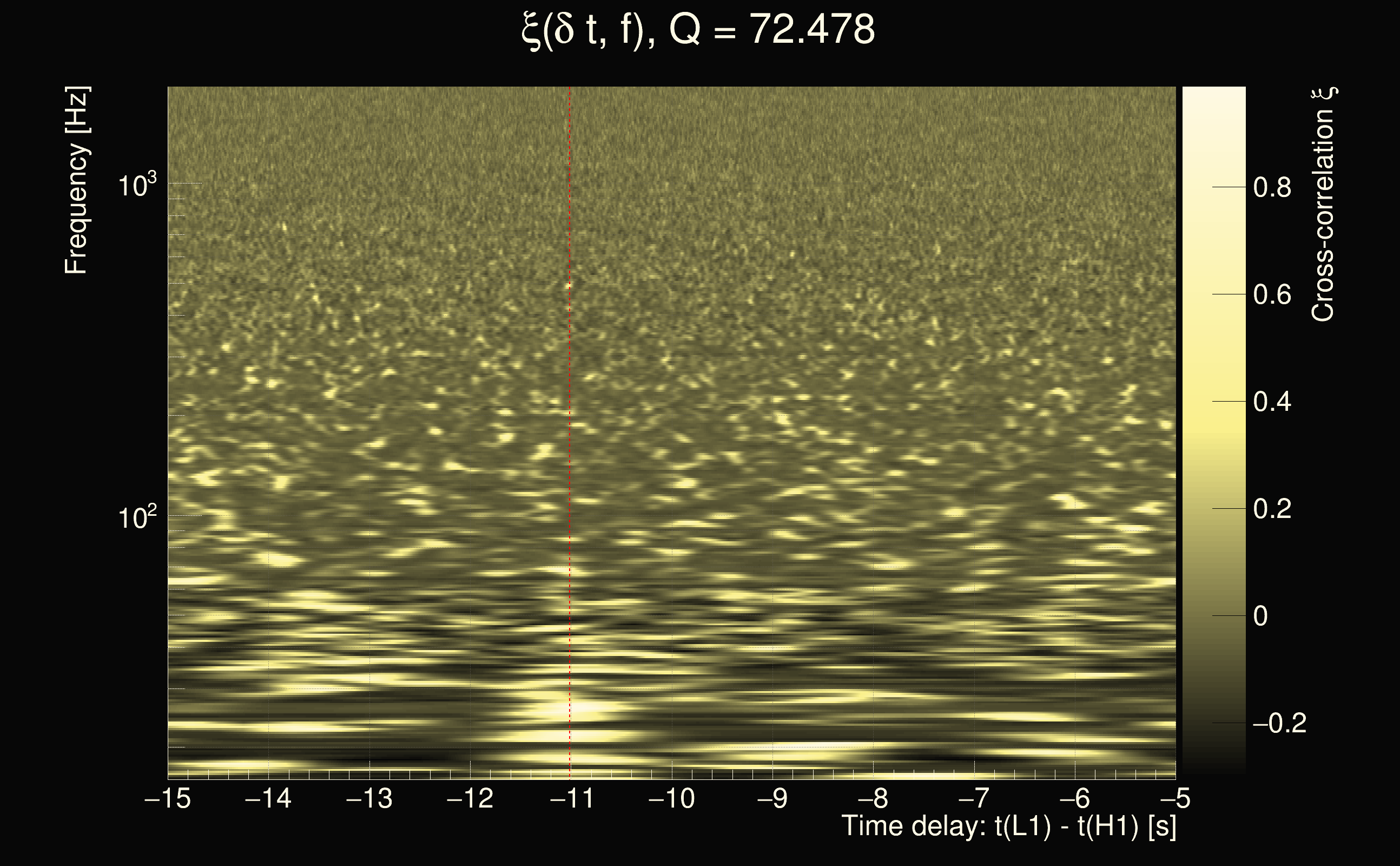Click the -12 tick label on the x-axis
This screenshot has width=1400, height=866.
(470, 798)
